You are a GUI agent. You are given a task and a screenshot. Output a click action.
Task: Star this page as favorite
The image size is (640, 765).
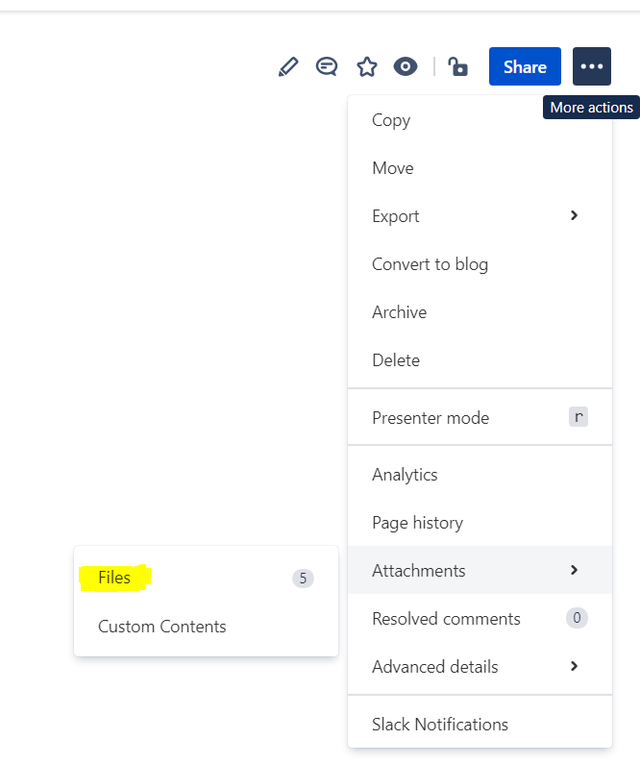(367, 67)
